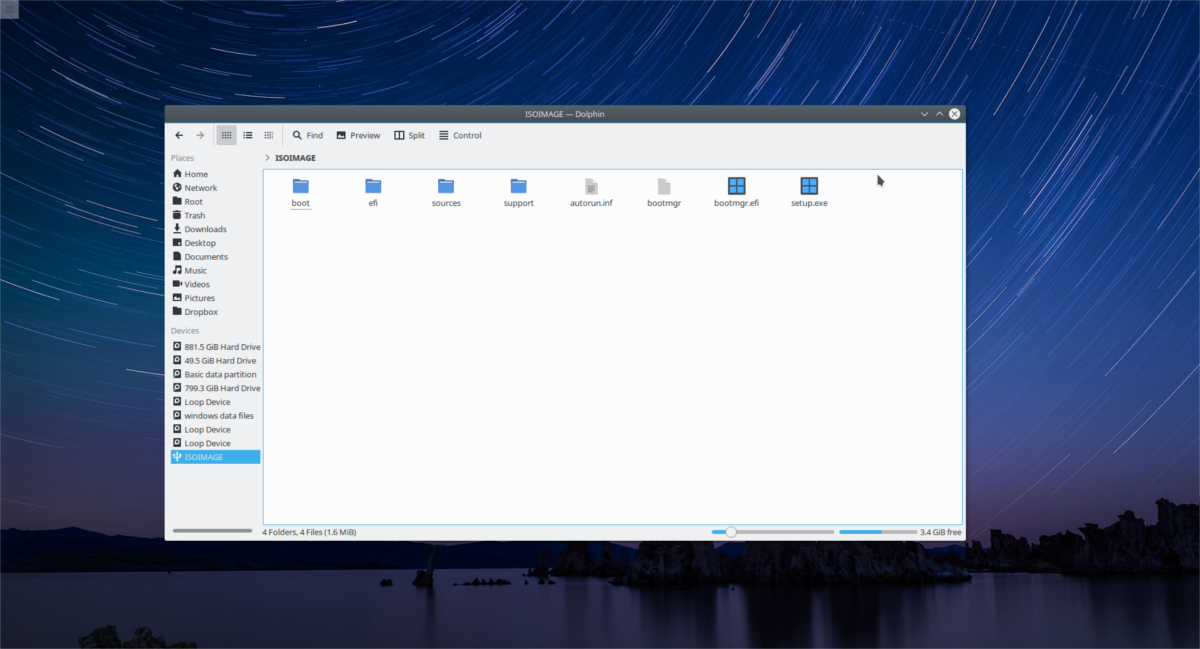Go to Home in Places
This screenshot has width=1200, height=649.
pos(196,174)
